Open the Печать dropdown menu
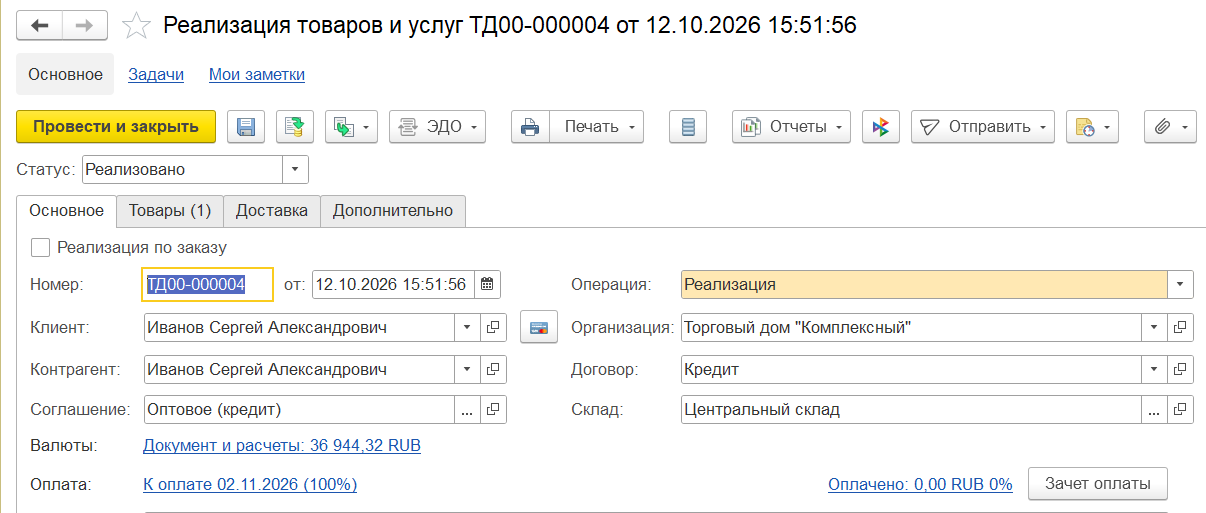The image size is (1206, 513). click(x=597, y=127)
